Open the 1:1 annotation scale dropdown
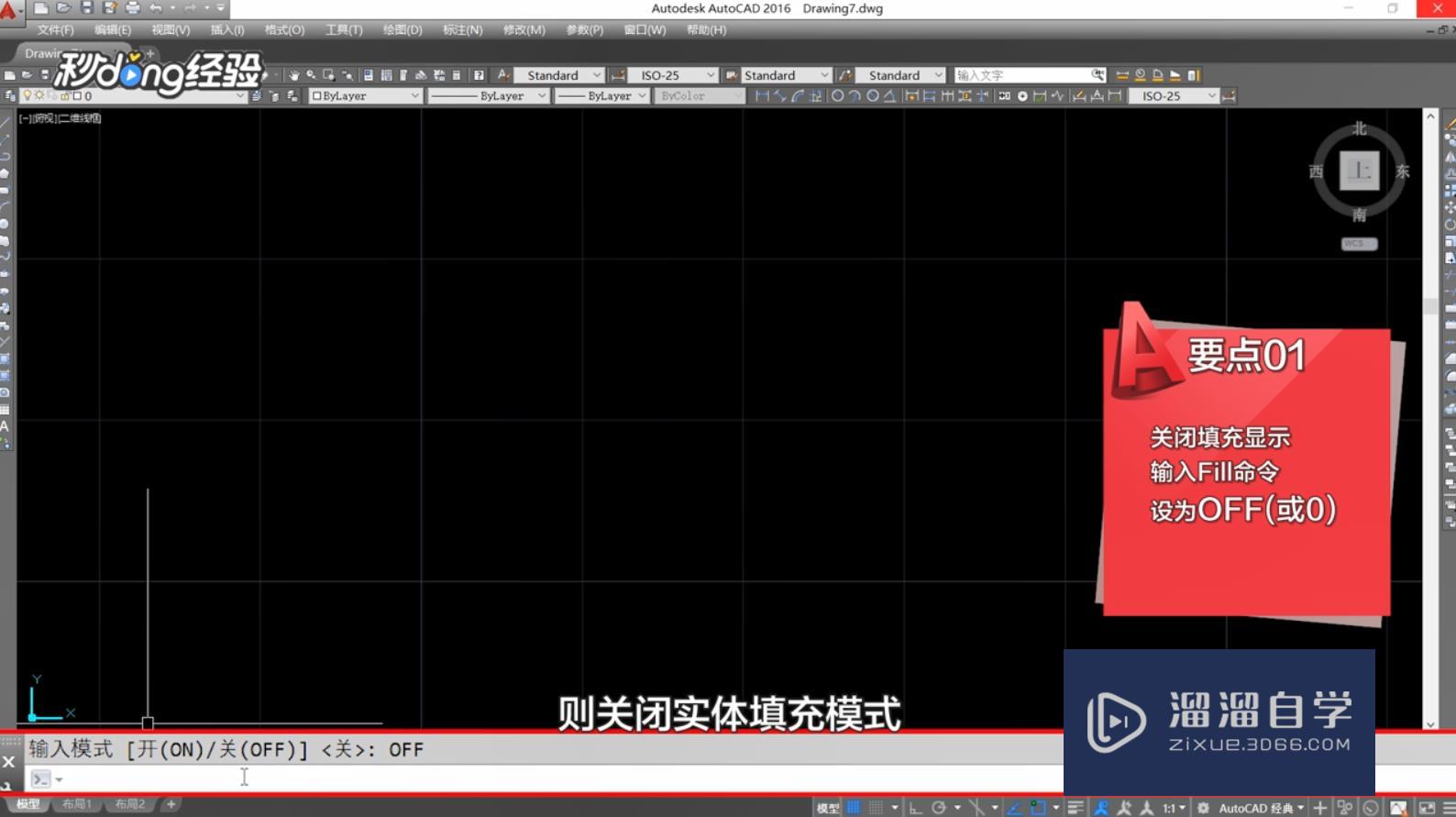Viewport: 1456px width, 817px height. 1174,808
